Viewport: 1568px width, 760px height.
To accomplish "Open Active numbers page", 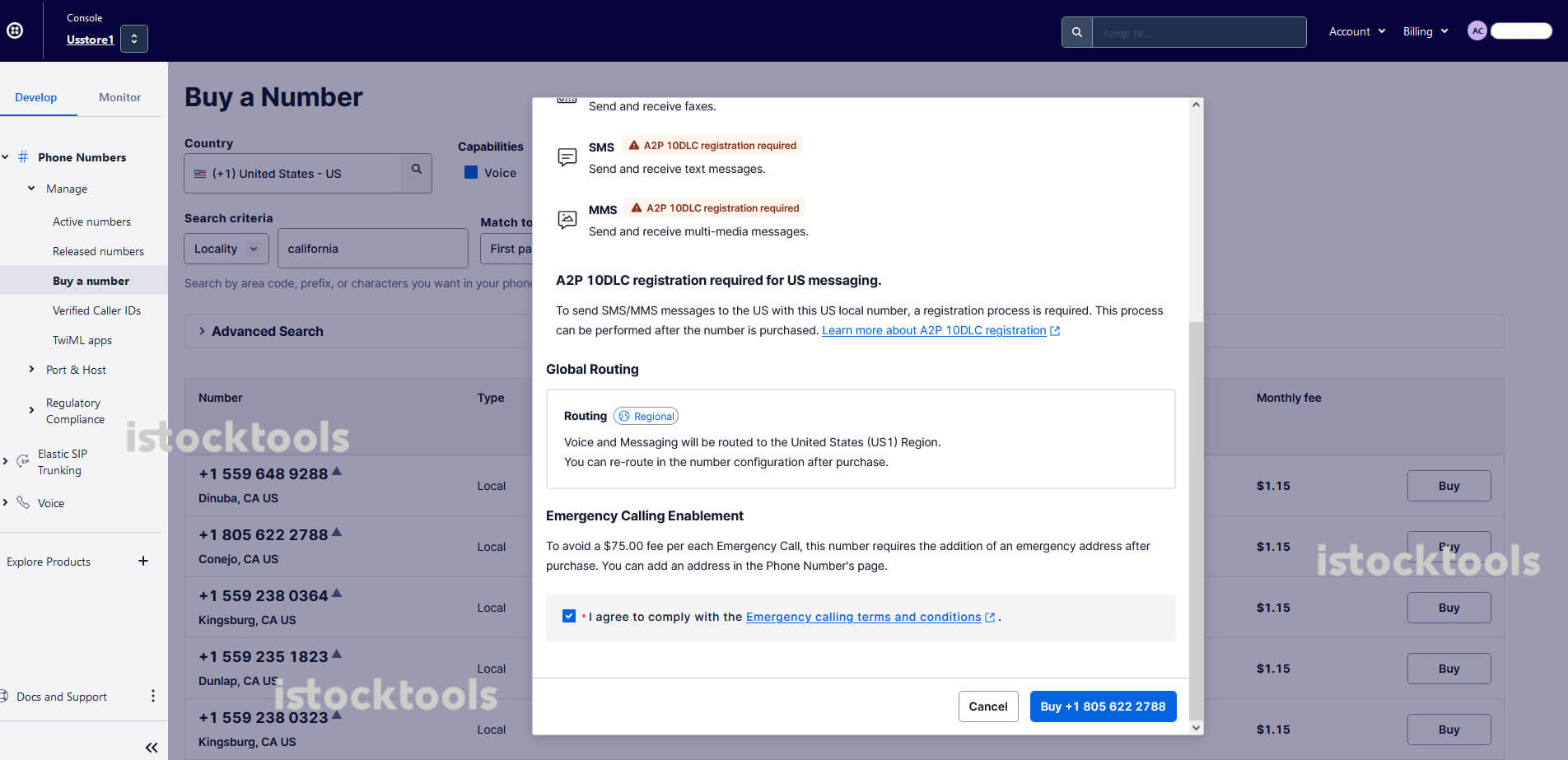I will [91, 221].
